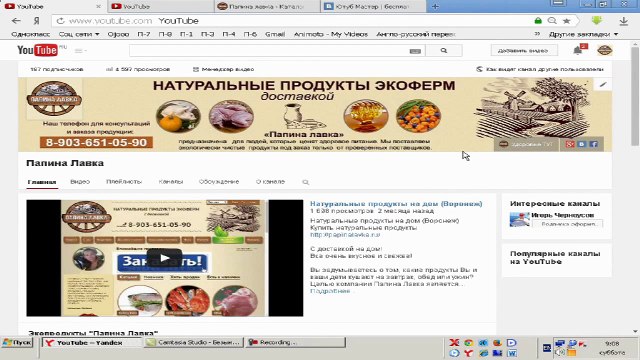640x360 pixels.
Task: Close the first YouTube tab
Action: (98, 7)
